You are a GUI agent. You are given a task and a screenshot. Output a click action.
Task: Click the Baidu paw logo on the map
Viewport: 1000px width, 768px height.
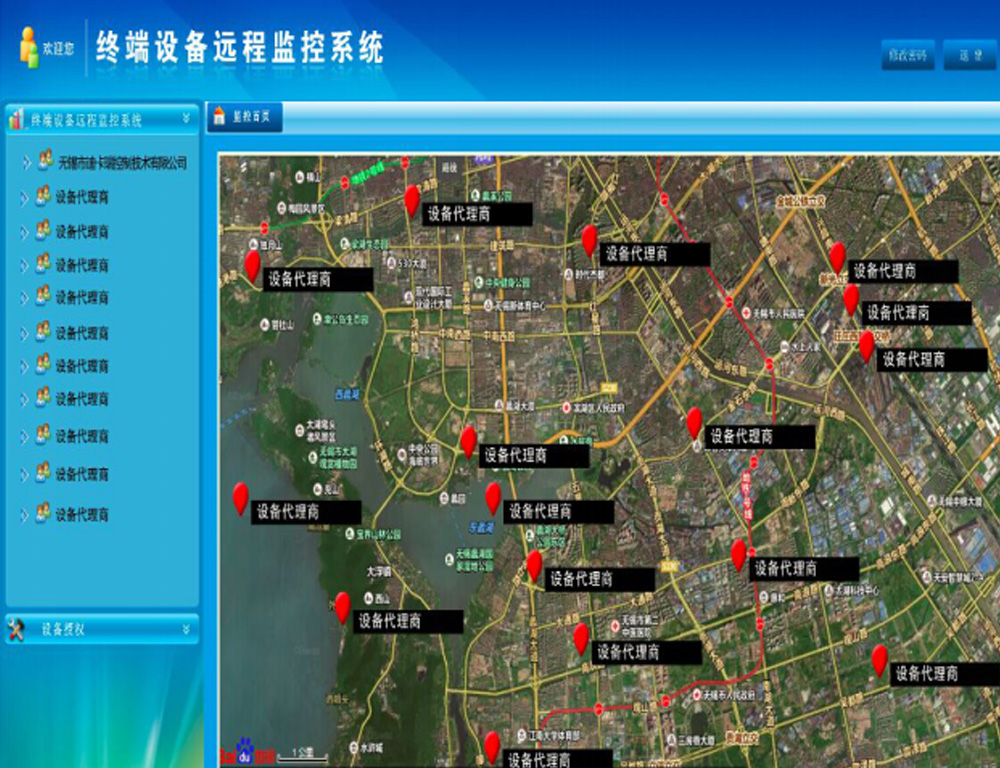(x=245, y=751)
